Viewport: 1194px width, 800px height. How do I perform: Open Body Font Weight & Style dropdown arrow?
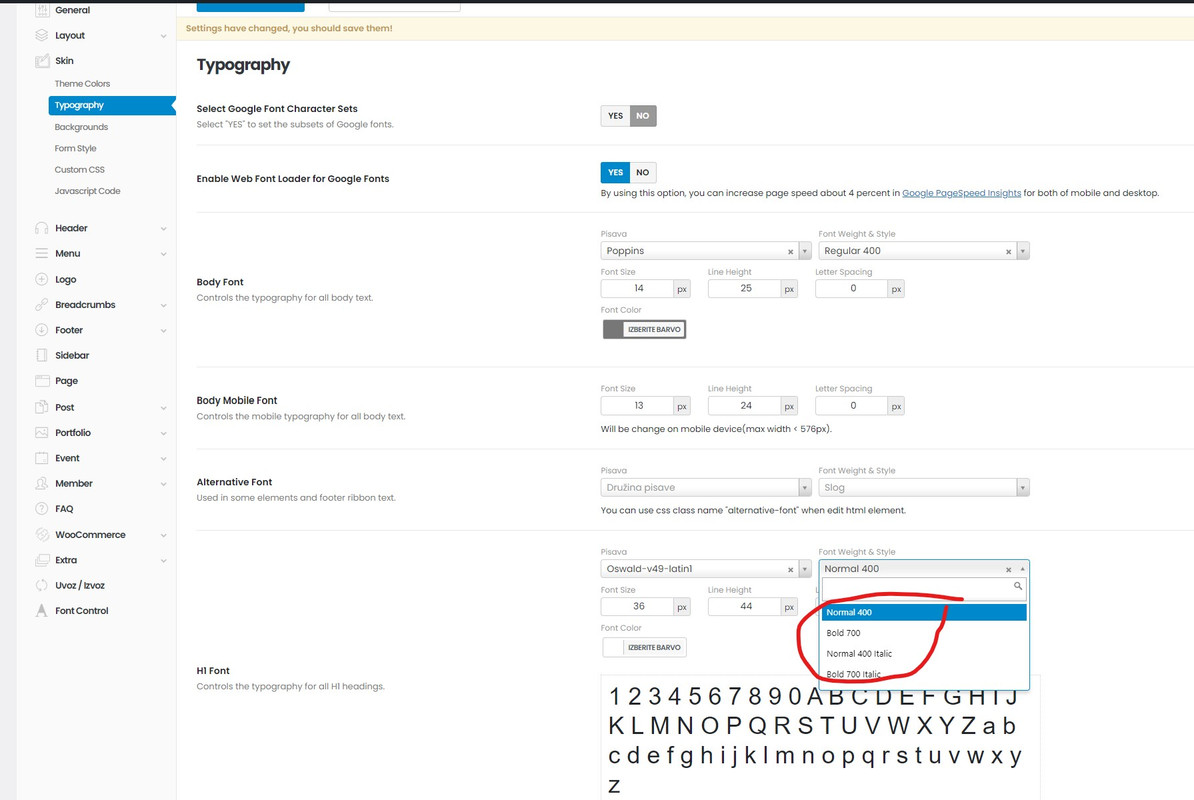click(x=1023, y=251)
